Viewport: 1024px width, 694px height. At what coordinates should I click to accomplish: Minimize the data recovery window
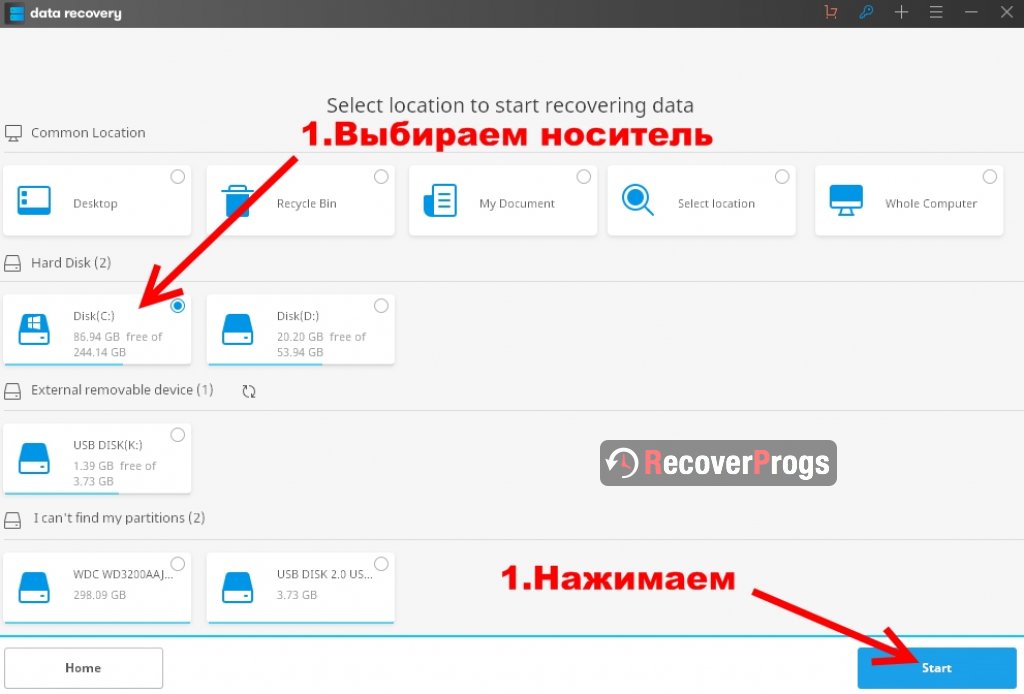tap(971, 12)
